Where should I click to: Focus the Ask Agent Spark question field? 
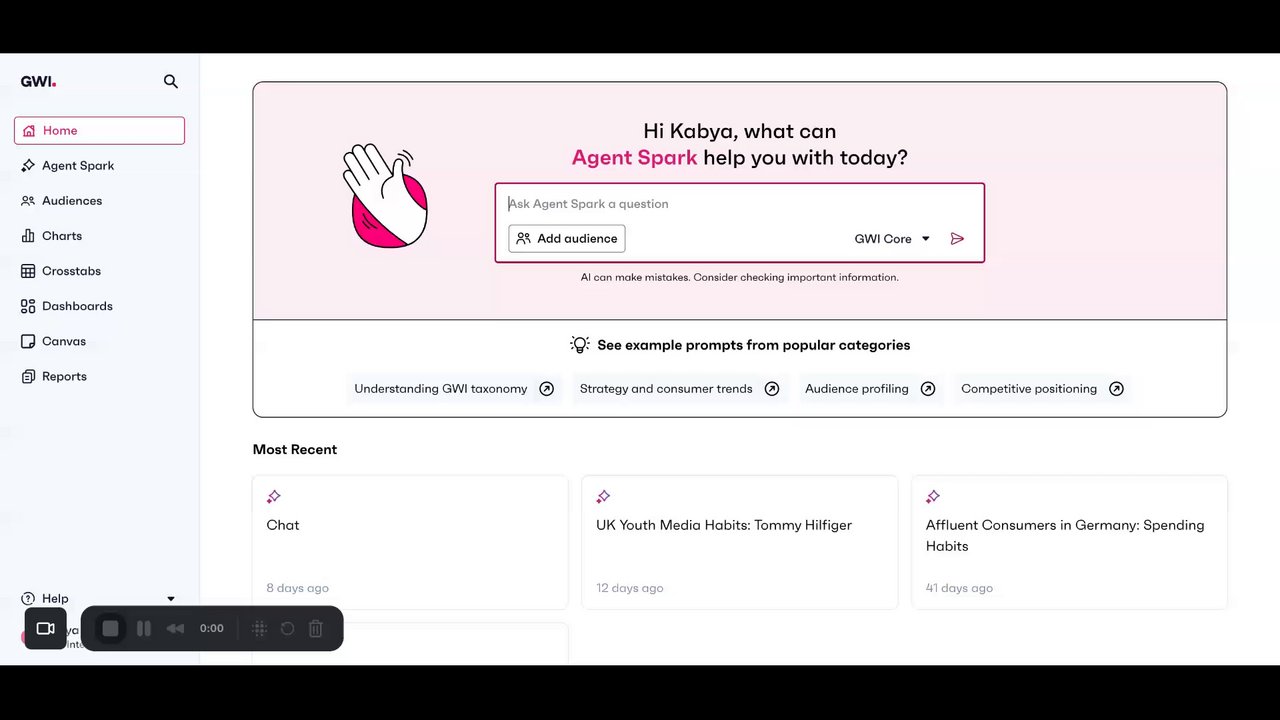(x=740, y=204)
